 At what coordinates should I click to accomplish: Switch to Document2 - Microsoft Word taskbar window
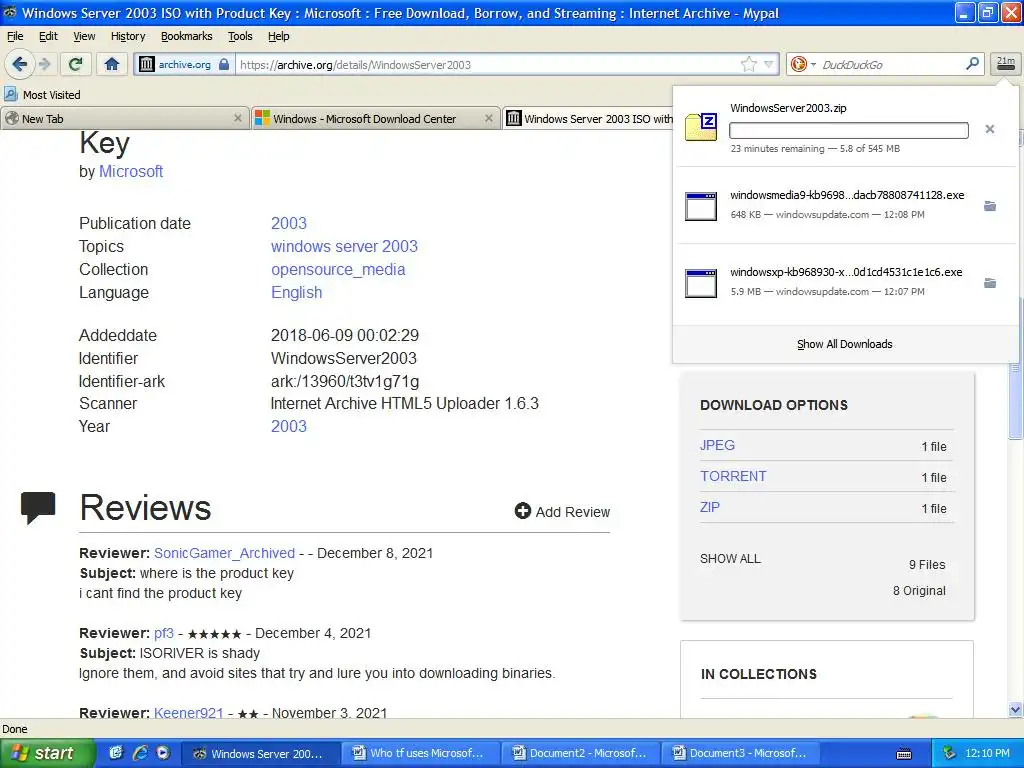[580, 753]
